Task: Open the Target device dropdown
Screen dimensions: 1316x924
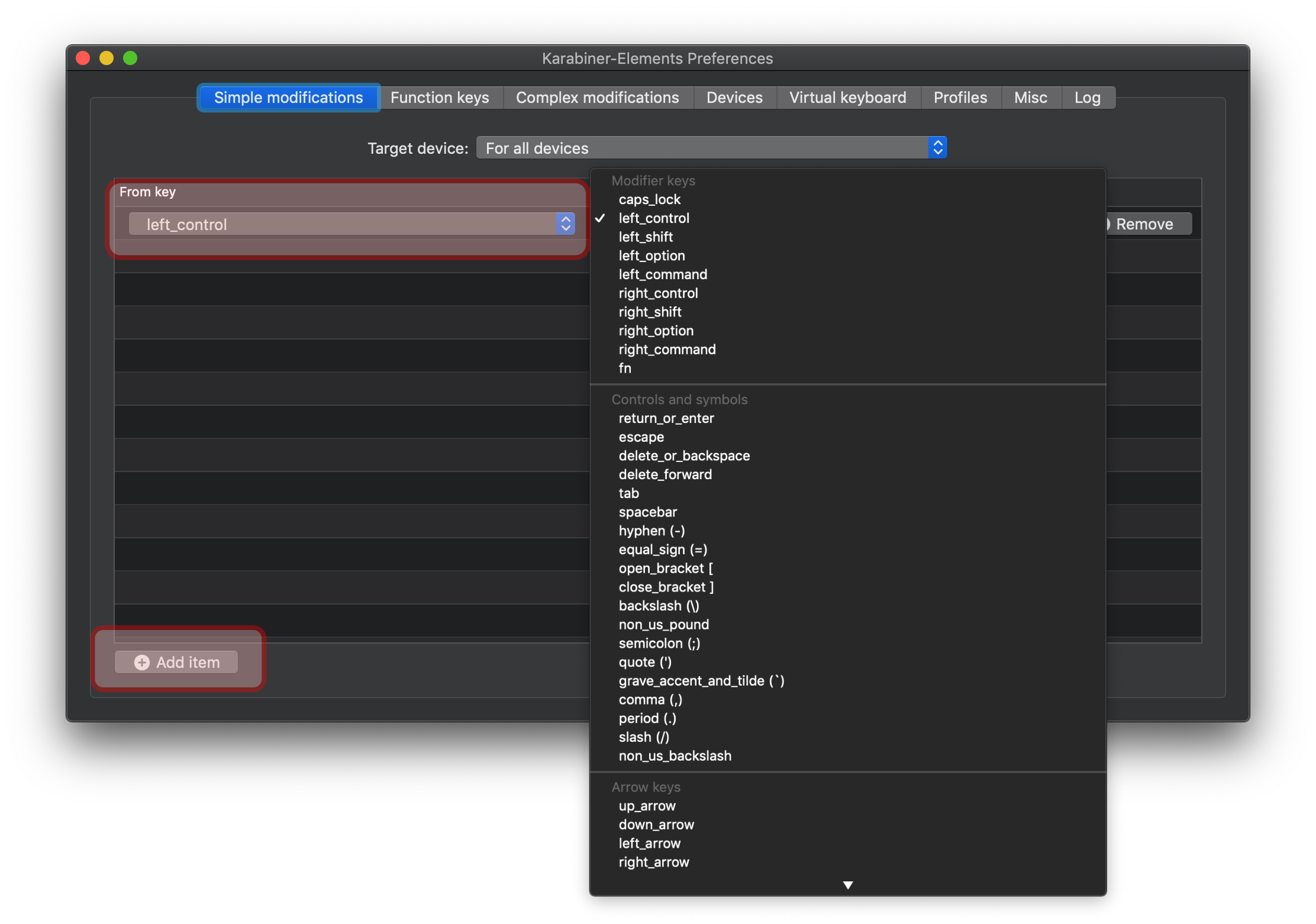Action: [711, 148]
